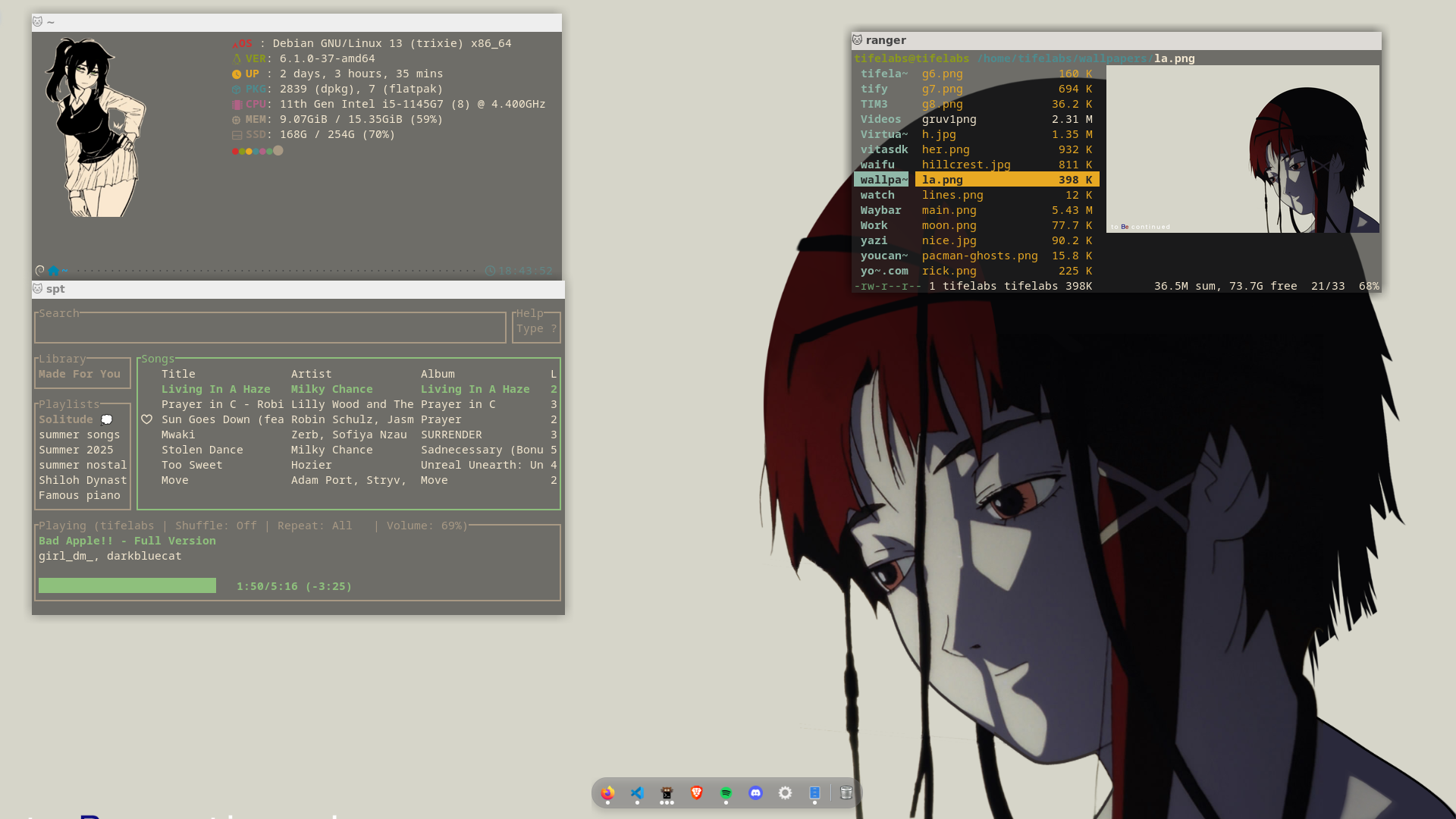Click the preview thumbnail of la.png in ranger
This screenshot has height=819, width=1456.
1242,149
